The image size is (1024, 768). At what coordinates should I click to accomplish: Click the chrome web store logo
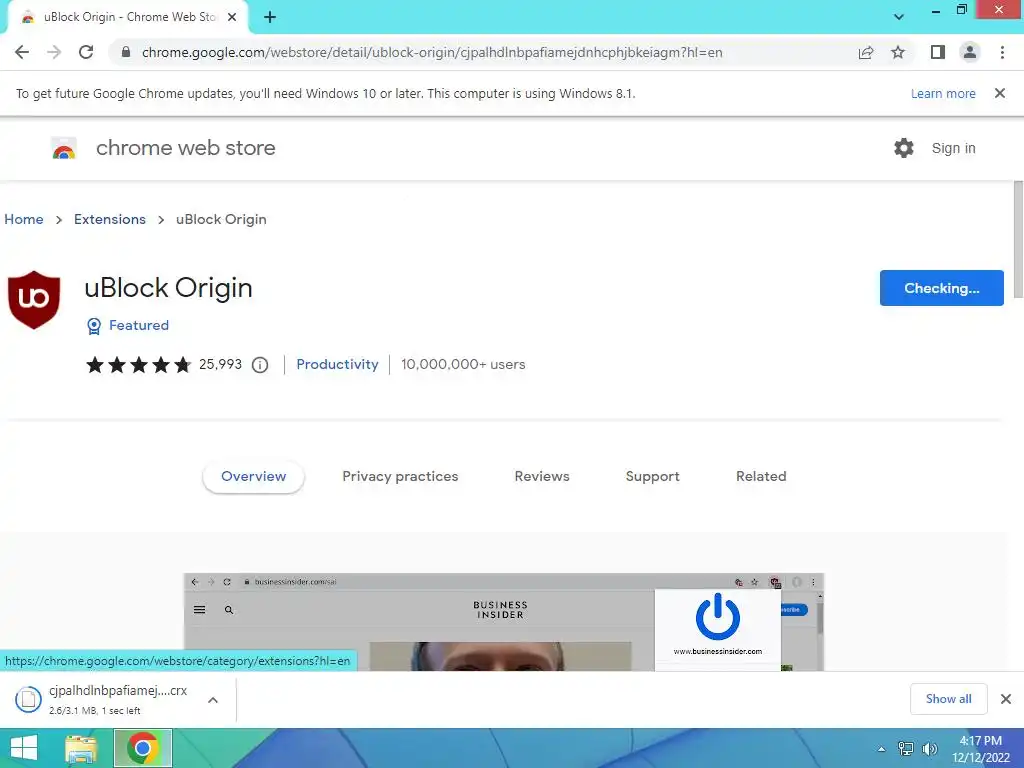click(64, 148)
